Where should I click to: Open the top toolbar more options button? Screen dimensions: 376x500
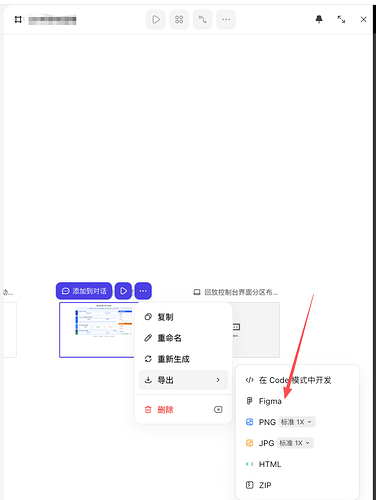pyautogui.click(x=226, y=20)
